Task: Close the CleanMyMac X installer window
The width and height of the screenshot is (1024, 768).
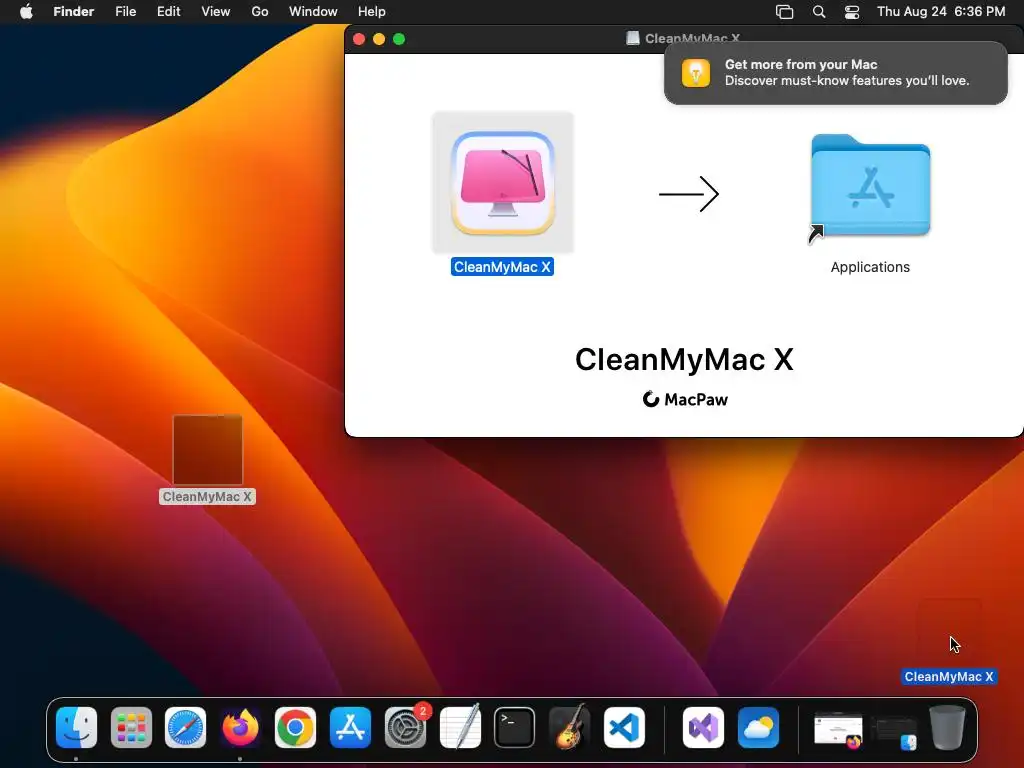Action: tap(359, 39)
